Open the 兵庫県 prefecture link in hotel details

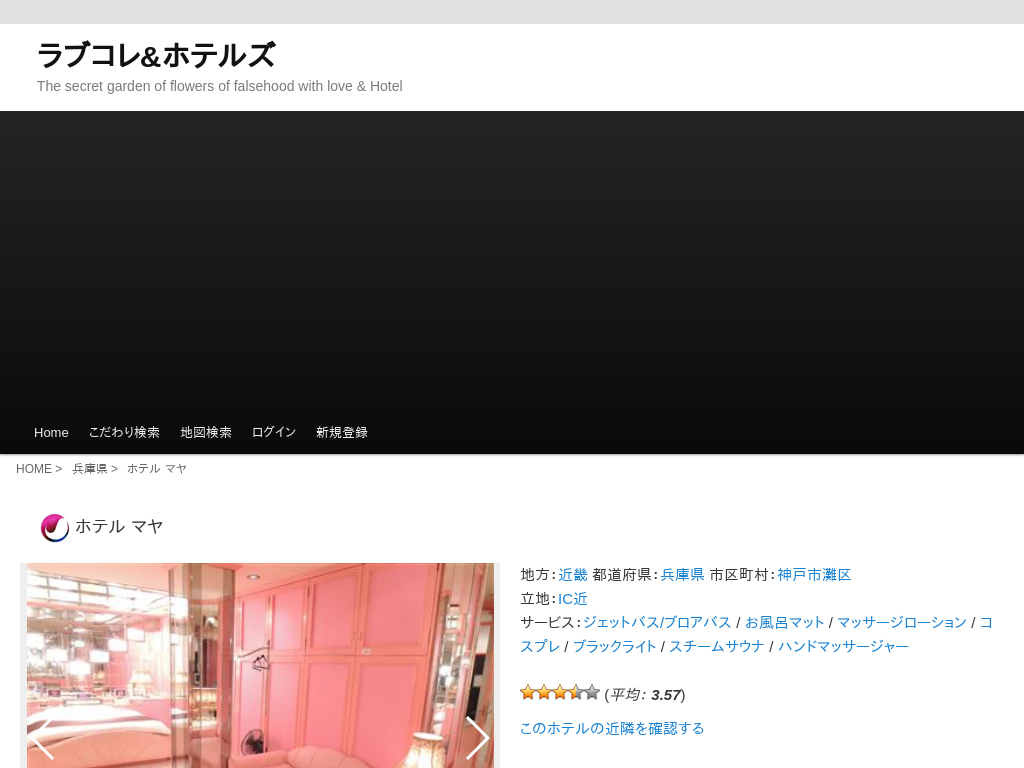point(682,575)
